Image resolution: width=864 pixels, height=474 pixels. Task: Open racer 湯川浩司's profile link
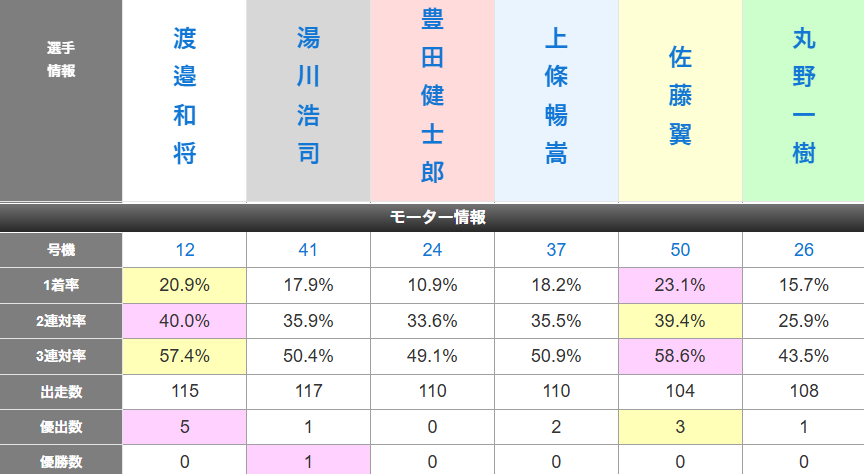(309, 96)
